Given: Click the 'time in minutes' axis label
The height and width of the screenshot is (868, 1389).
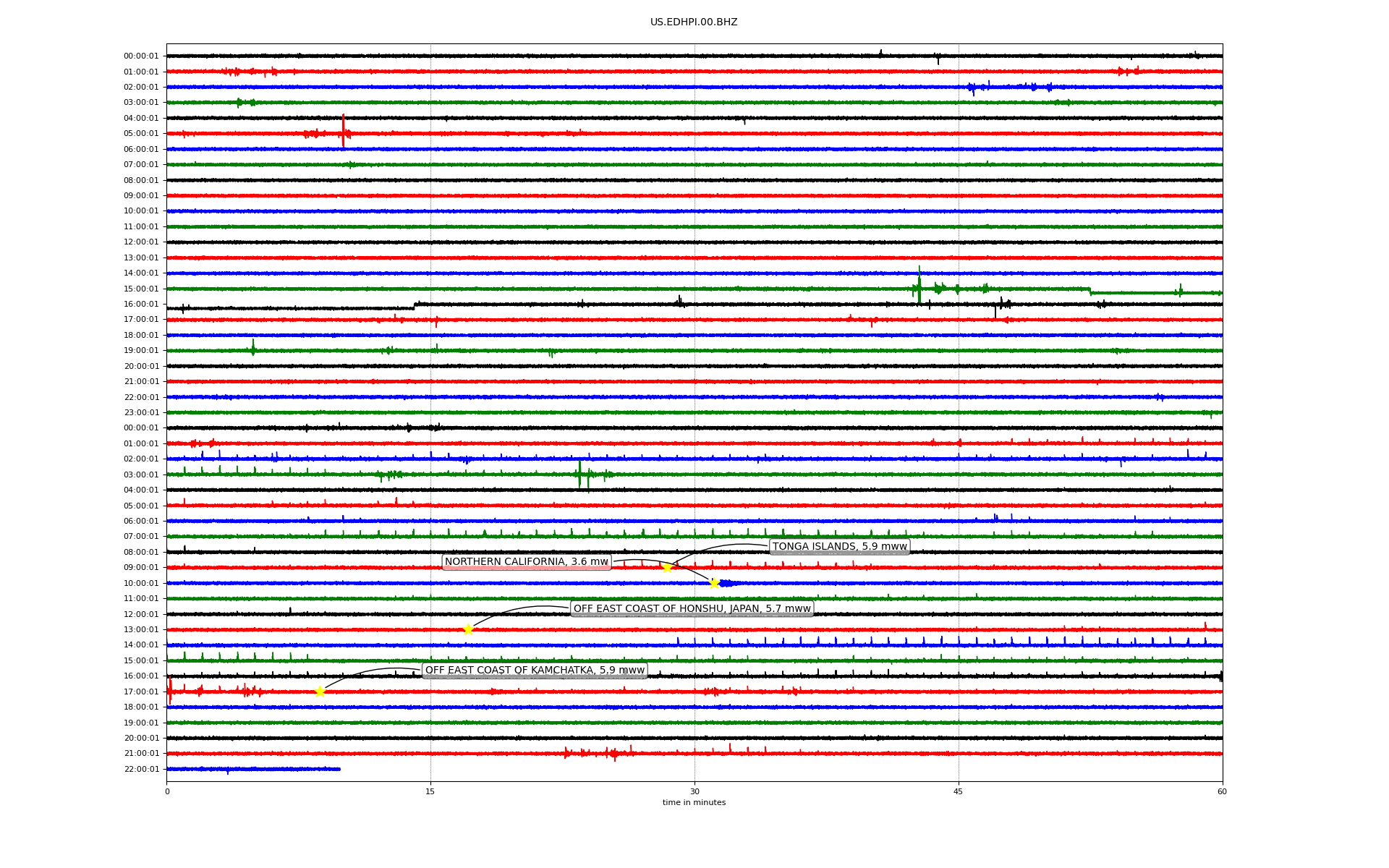Looking at the screenshot, I should (x=694, y=803).
